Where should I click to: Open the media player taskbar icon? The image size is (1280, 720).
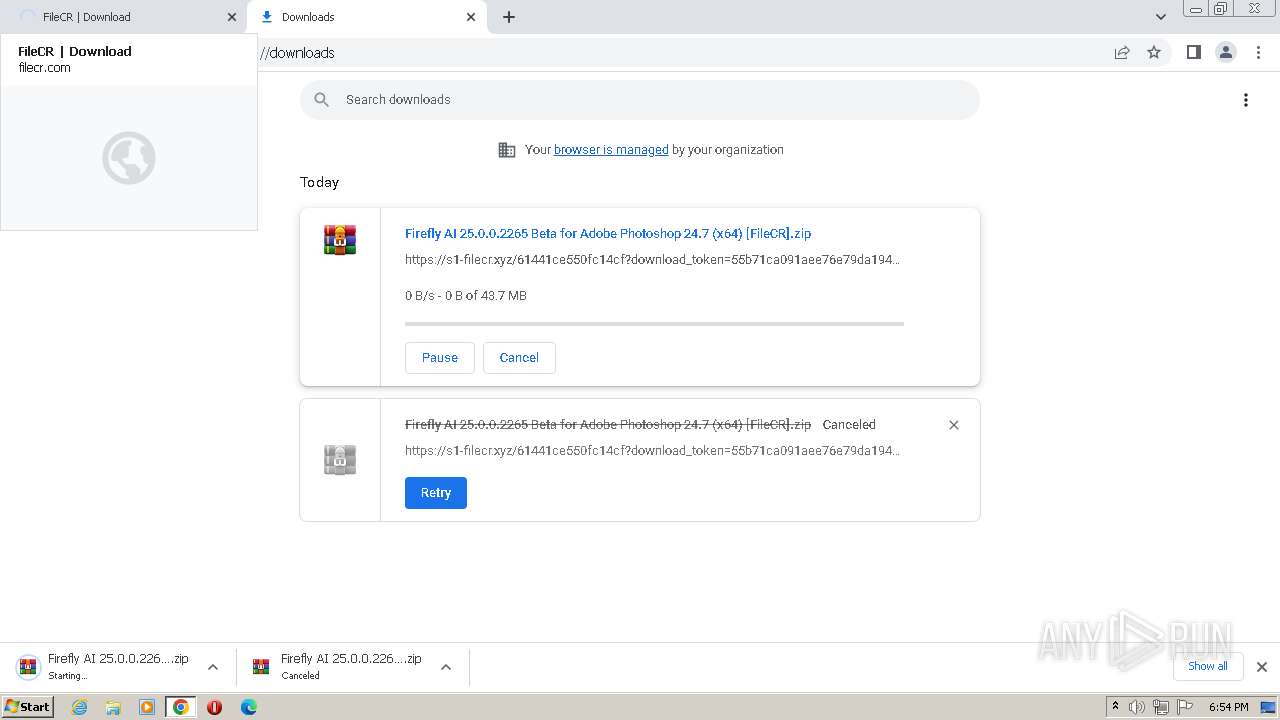(x=147, y=707)
